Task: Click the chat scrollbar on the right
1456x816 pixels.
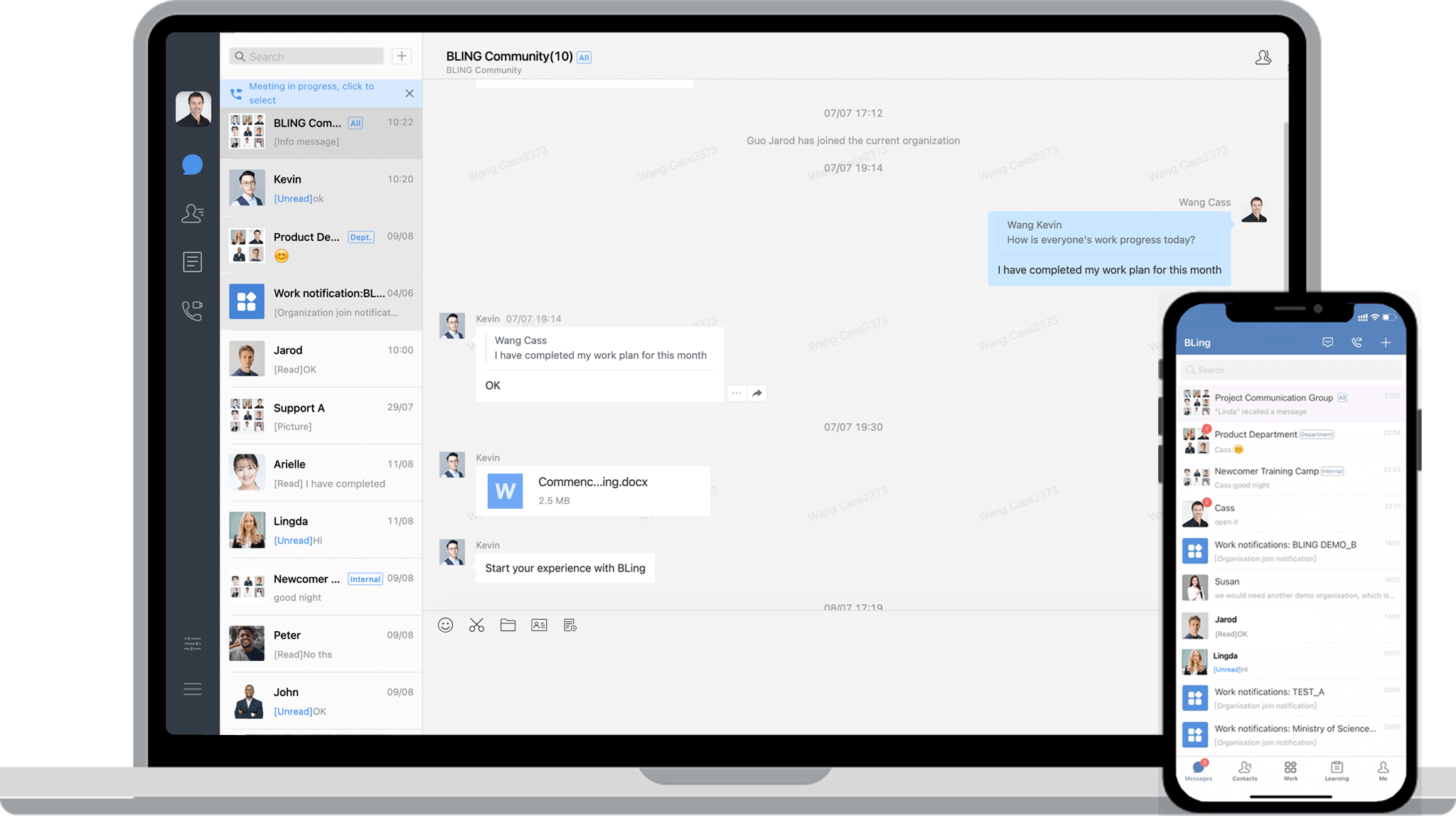Action: (1285, 206)
